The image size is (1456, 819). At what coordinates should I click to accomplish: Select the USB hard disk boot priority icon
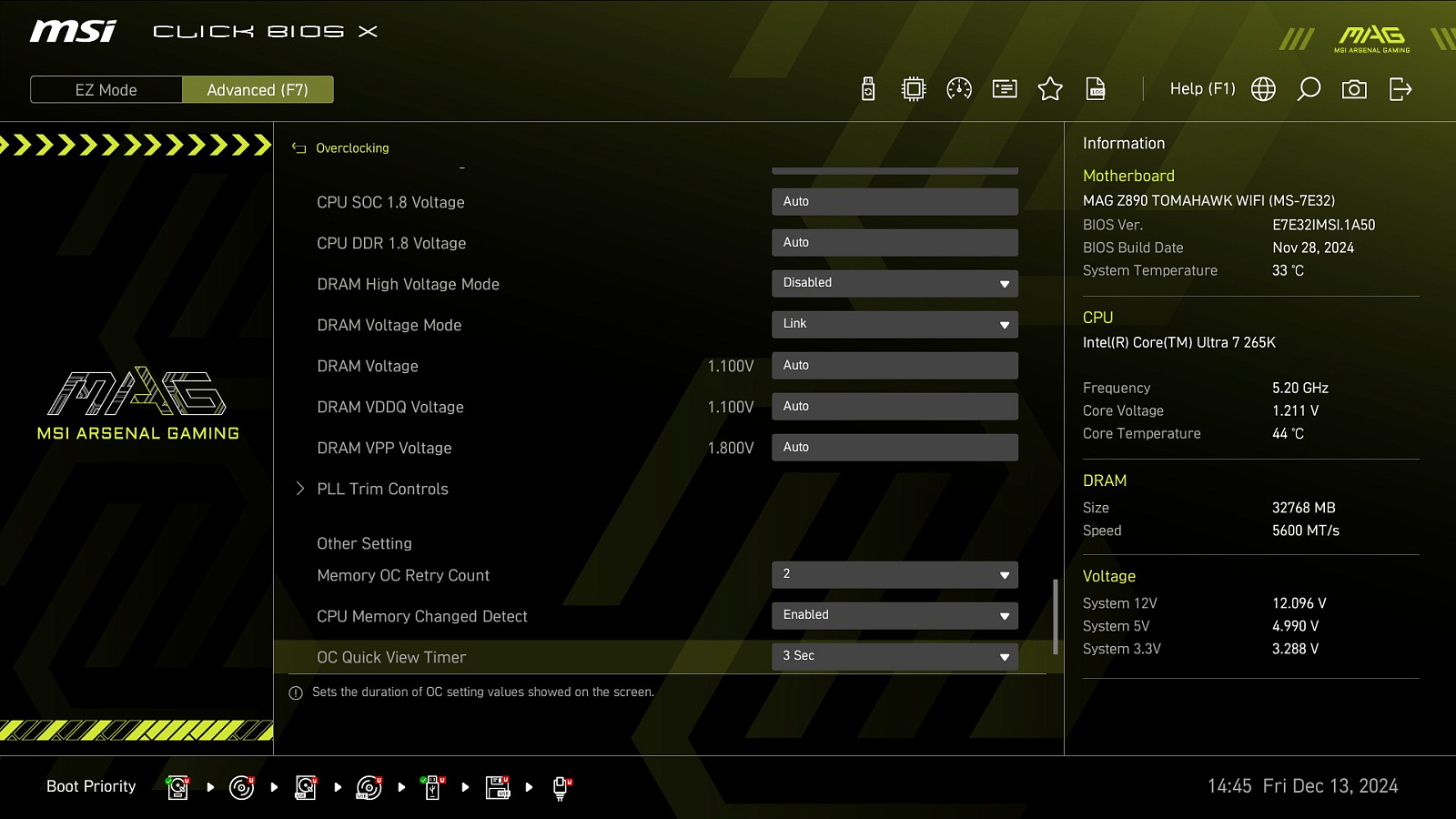coord(306,787)
